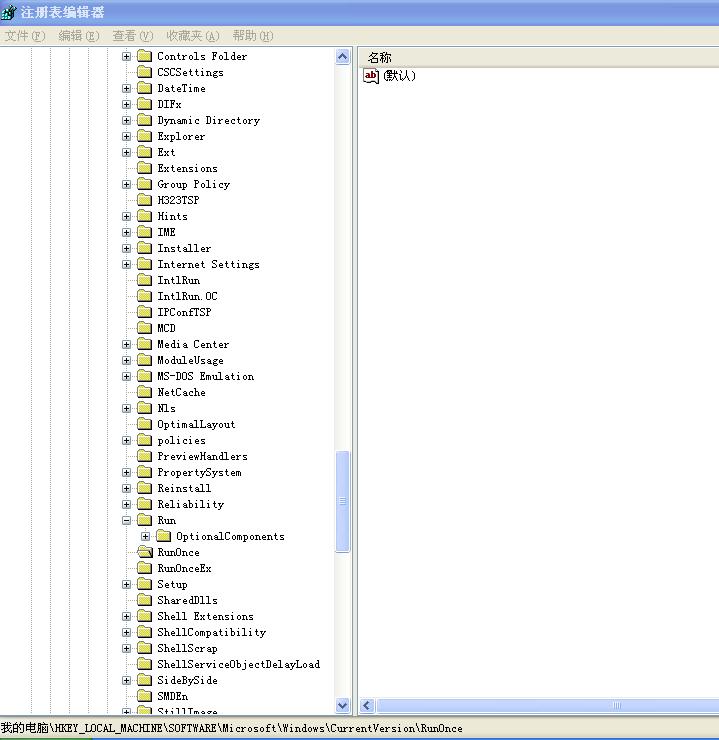Expand the SideBySide key node

point(126,680)
